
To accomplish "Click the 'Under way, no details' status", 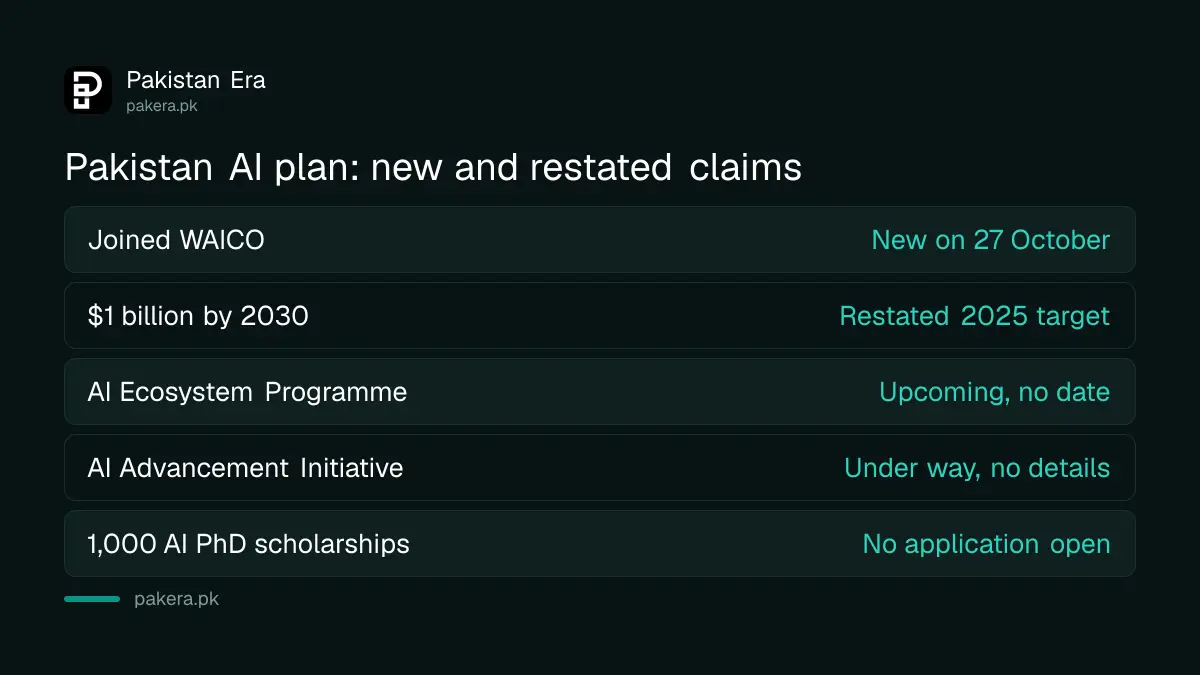I will [x=977, y=468].
